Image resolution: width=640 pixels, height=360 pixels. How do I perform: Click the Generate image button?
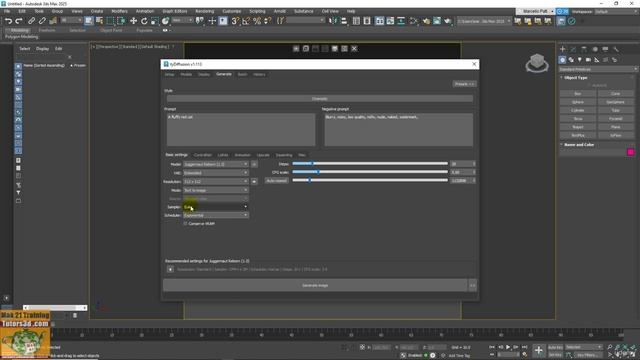click(315, 285)
